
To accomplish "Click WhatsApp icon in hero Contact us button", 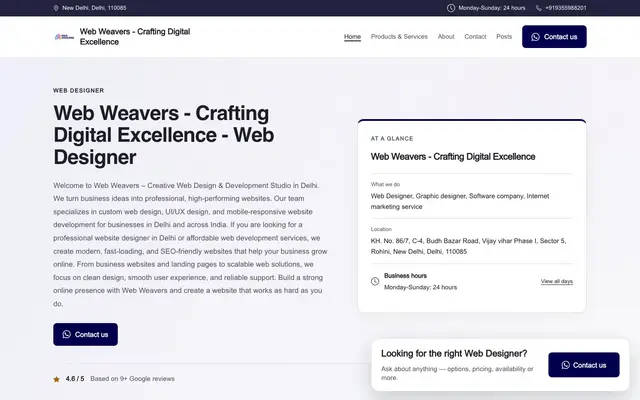I will (67, 334).
